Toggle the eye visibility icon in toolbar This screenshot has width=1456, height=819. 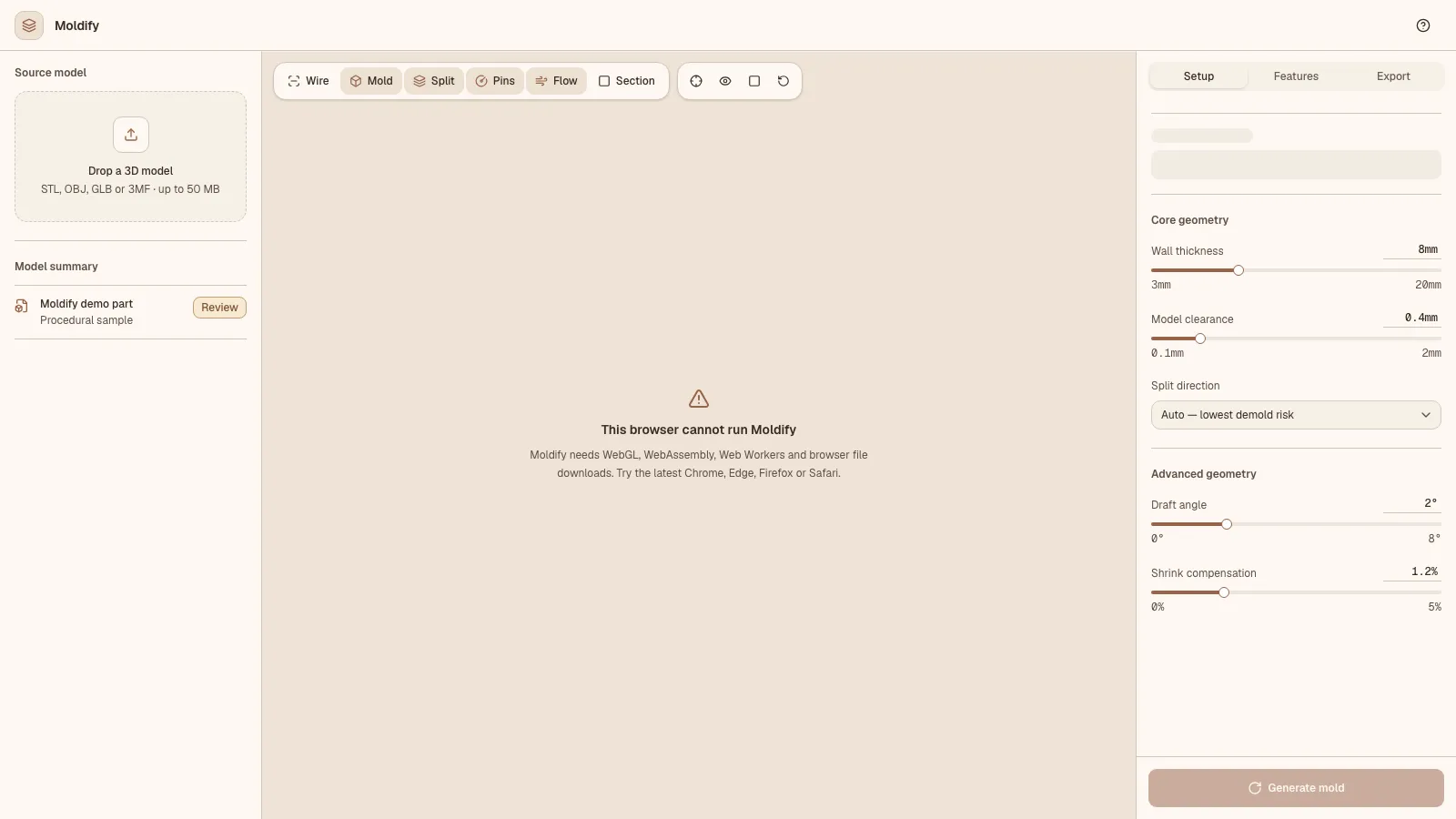pos(725,81)
